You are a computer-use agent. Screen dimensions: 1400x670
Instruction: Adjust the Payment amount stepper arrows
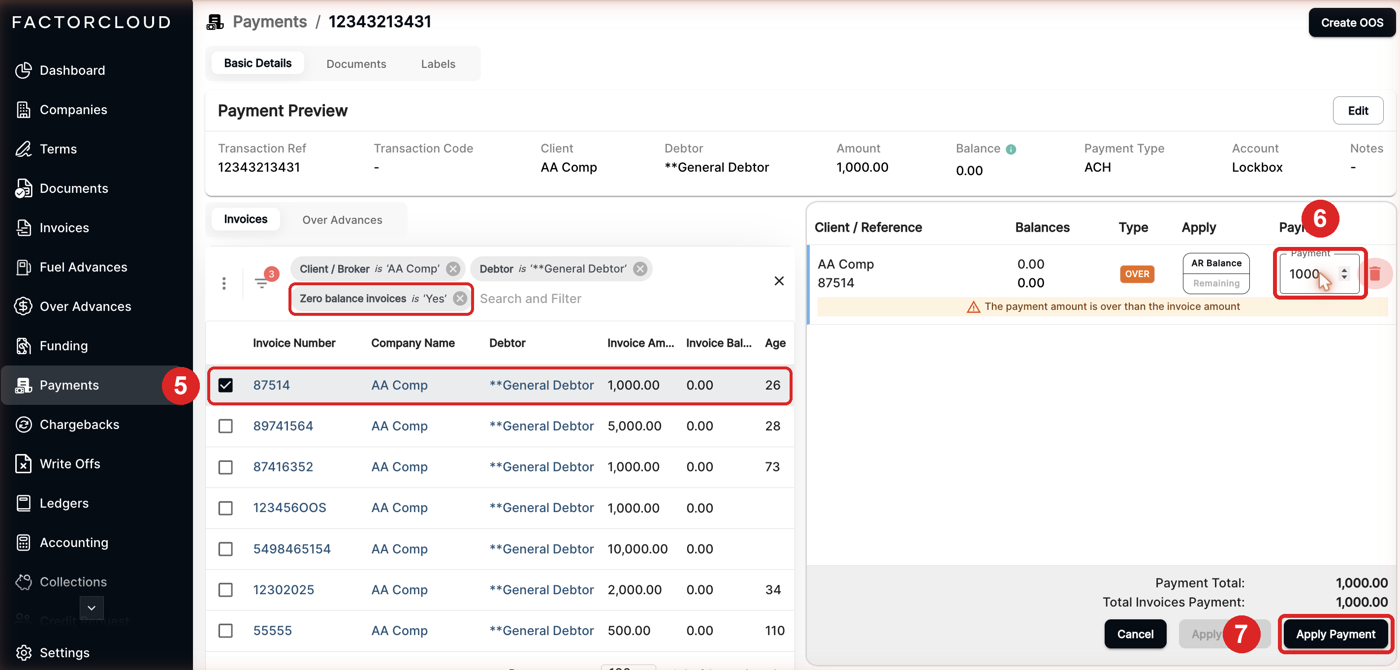(1344, 273)
